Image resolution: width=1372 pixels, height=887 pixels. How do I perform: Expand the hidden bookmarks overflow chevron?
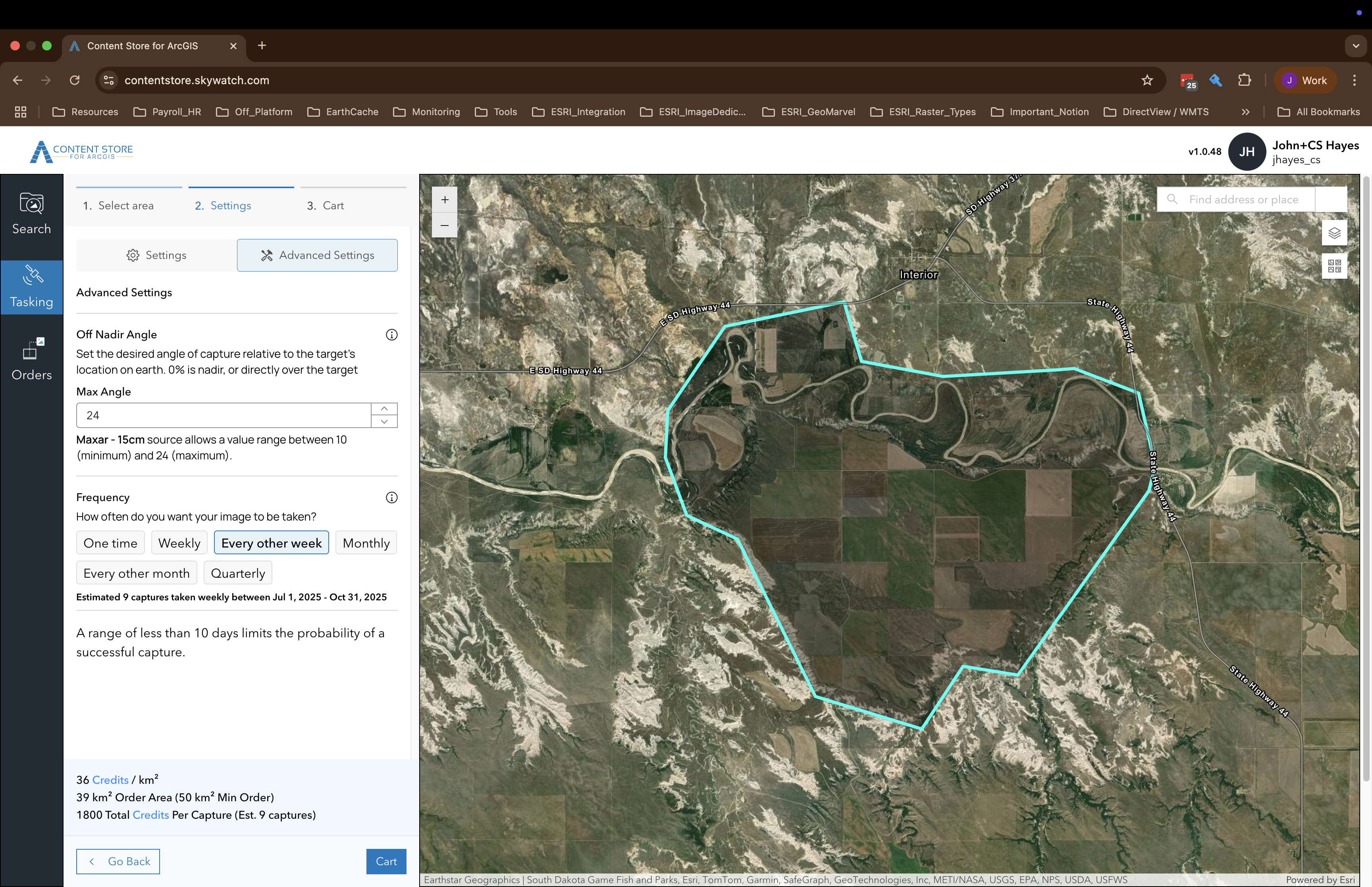[x=1245, y=112]
